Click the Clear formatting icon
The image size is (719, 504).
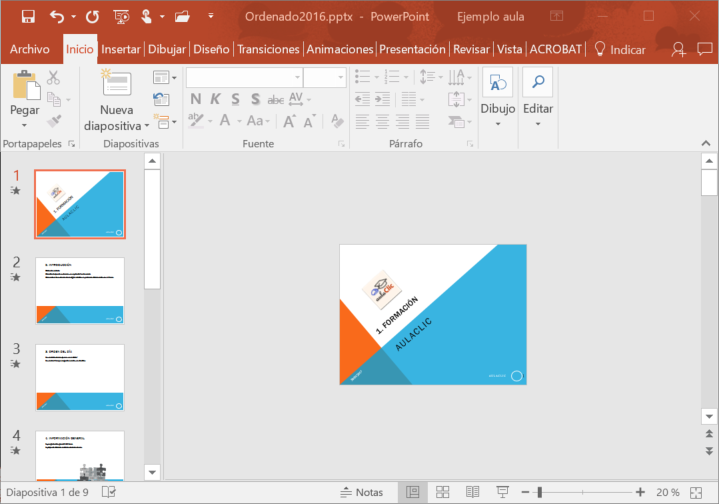click(337, 121)
